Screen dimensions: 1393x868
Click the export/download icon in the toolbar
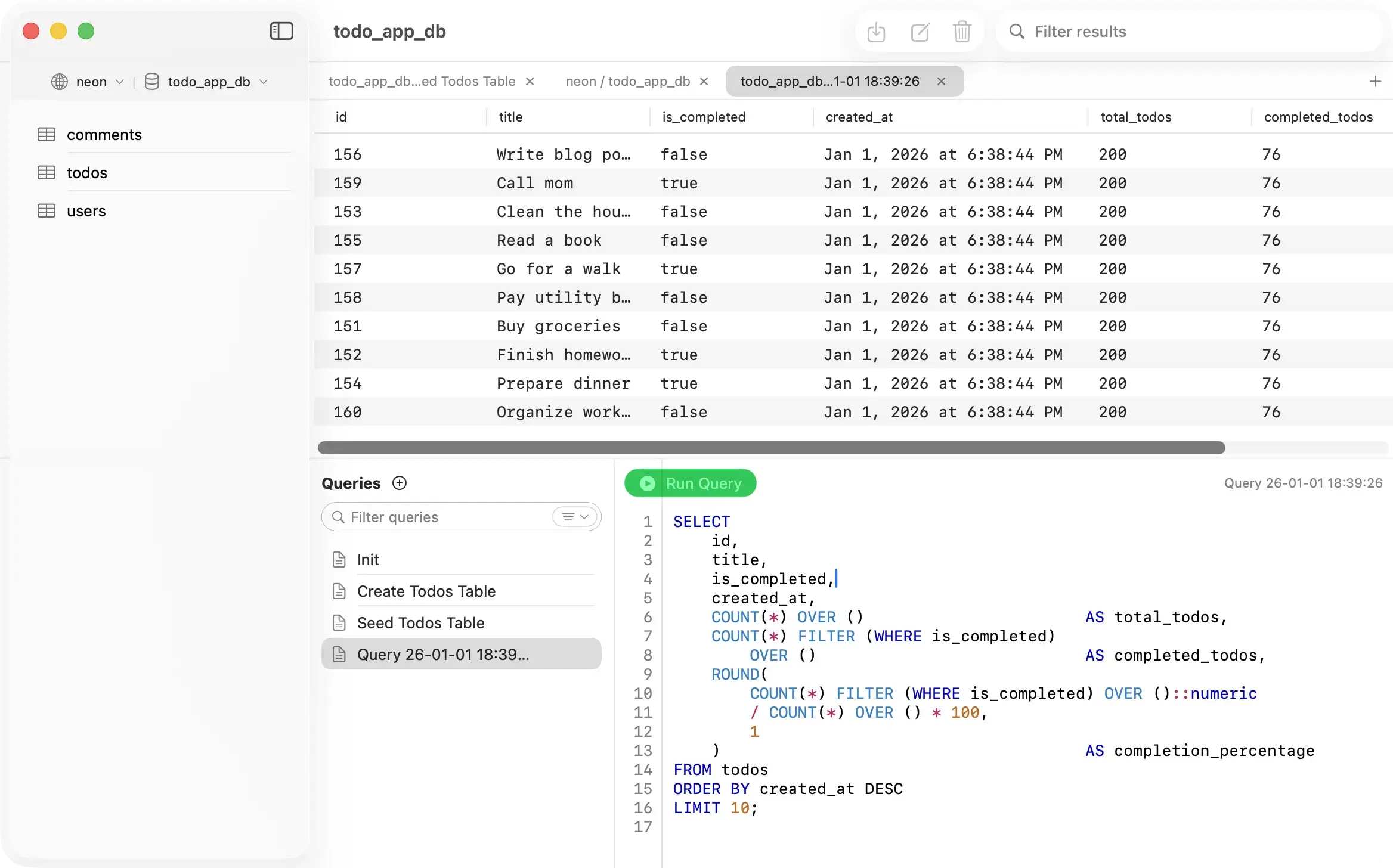click(877, 32)
